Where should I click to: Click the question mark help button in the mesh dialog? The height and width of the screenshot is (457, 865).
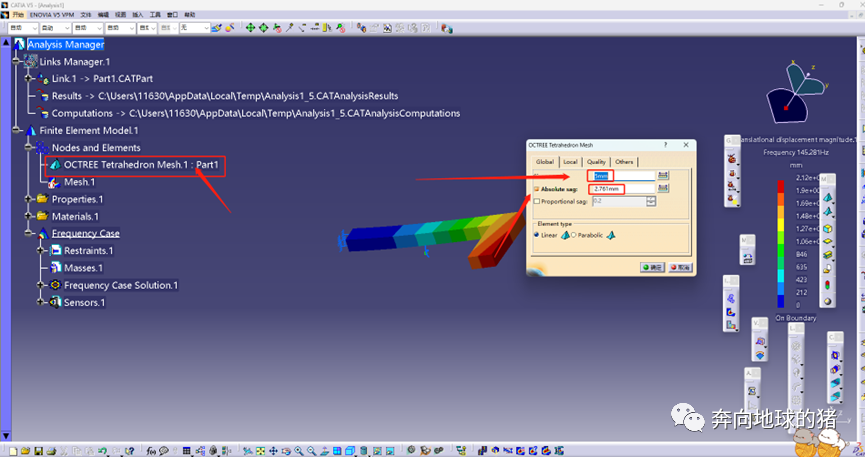(x=665, y=145)
